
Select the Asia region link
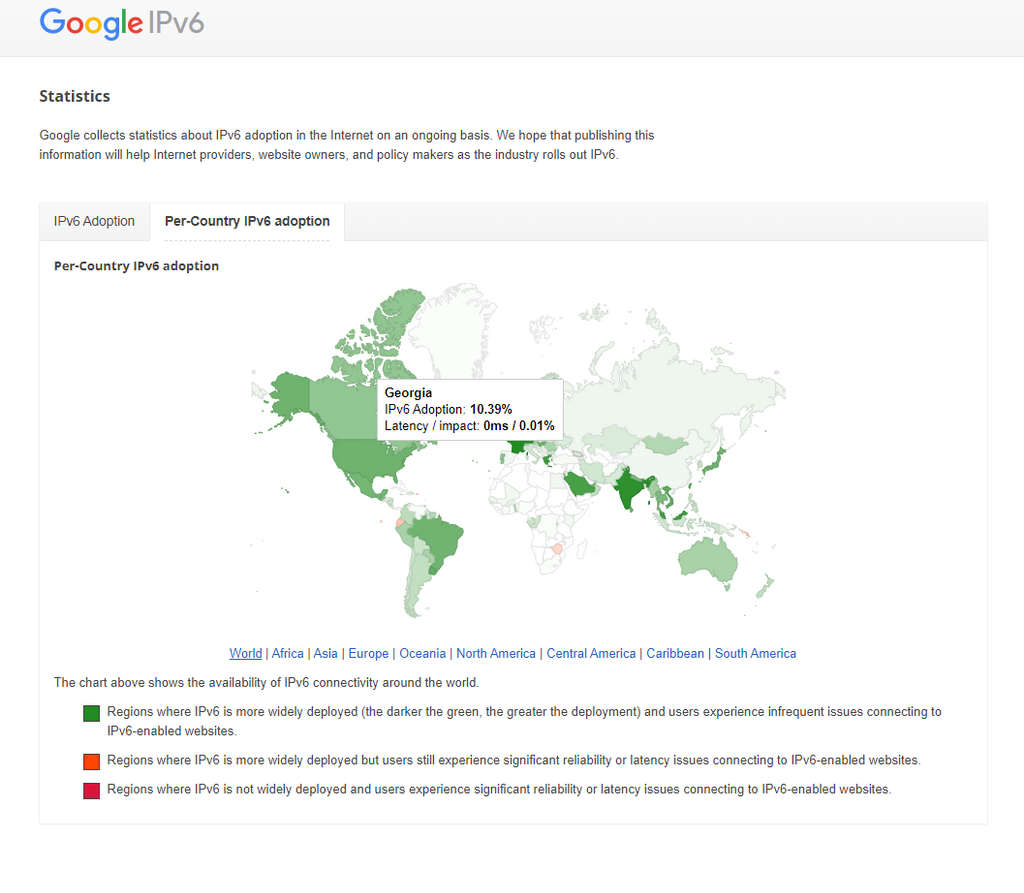click(325, 653)
